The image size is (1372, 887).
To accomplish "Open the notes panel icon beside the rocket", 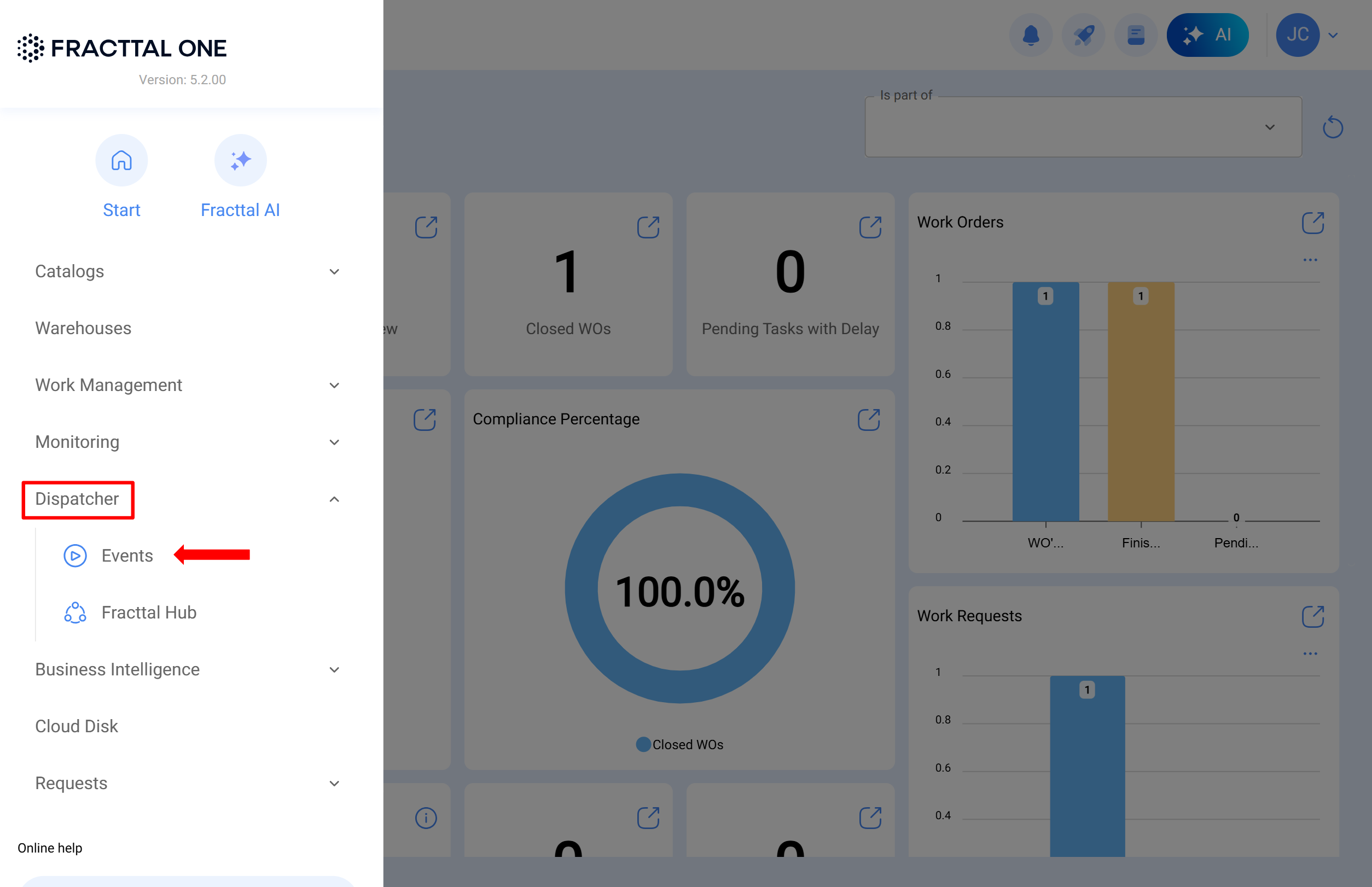I will (x=1135, y=35).
